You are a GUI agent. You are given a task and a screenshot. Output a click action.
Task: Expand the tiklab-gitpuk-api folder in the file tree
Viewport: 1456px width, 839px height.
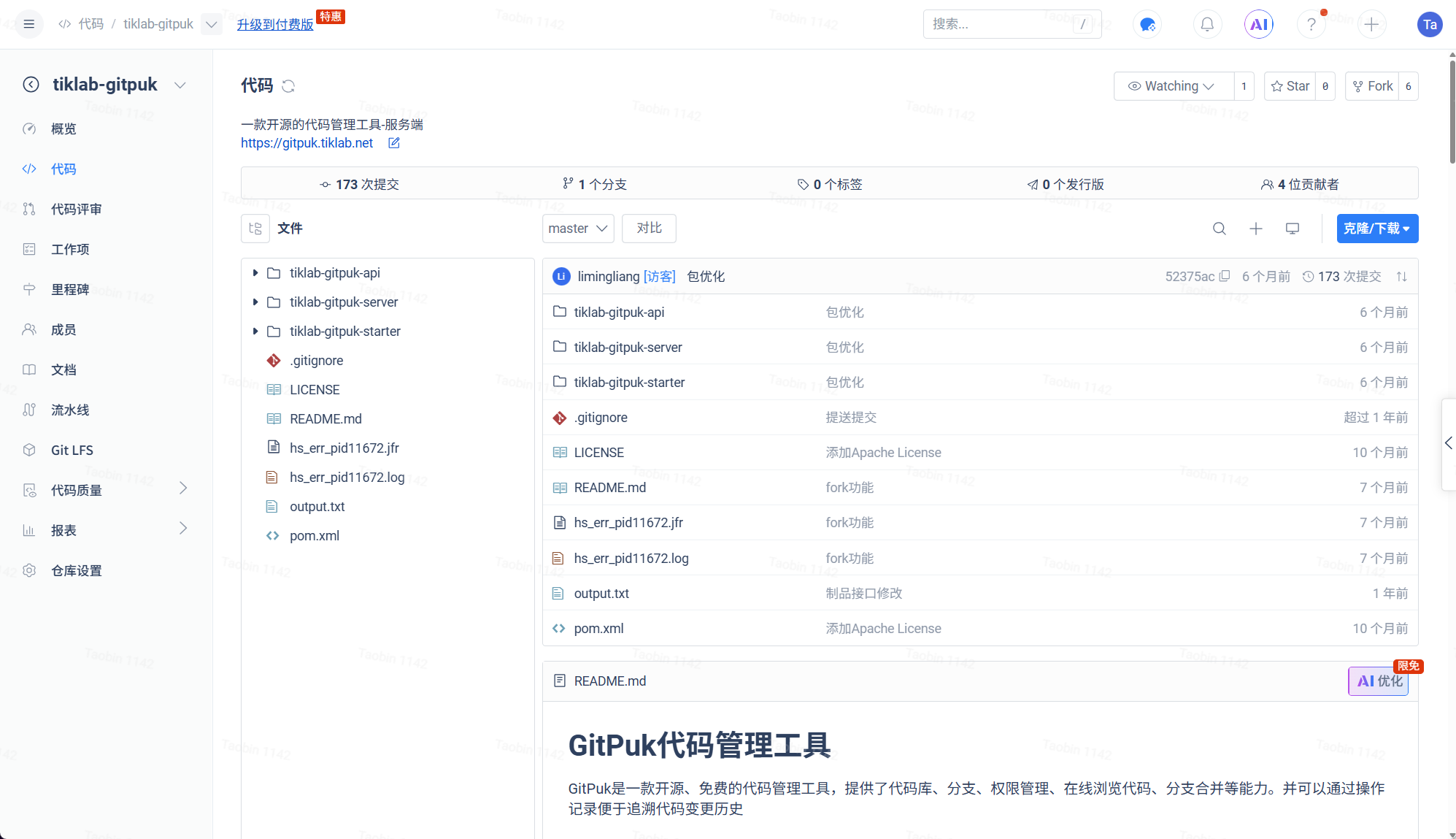[255, 272]
